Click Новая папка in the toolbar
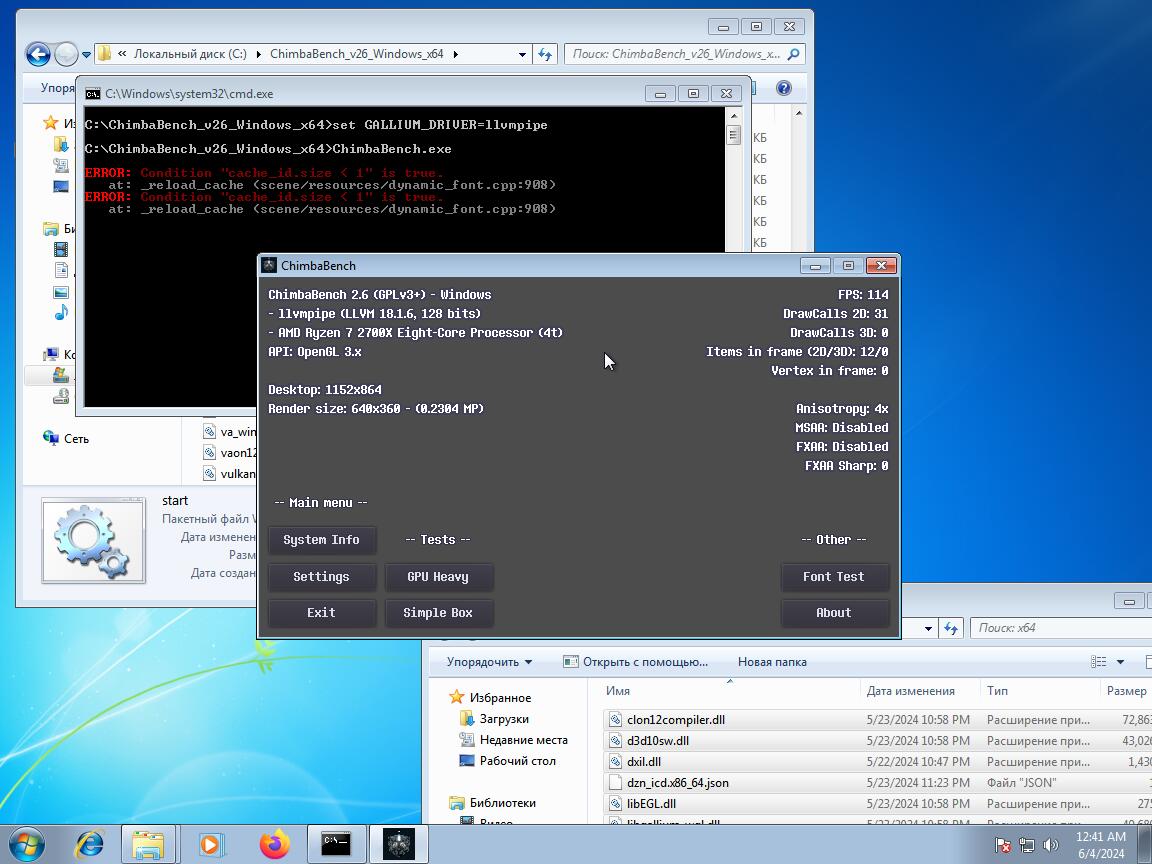 771,662
